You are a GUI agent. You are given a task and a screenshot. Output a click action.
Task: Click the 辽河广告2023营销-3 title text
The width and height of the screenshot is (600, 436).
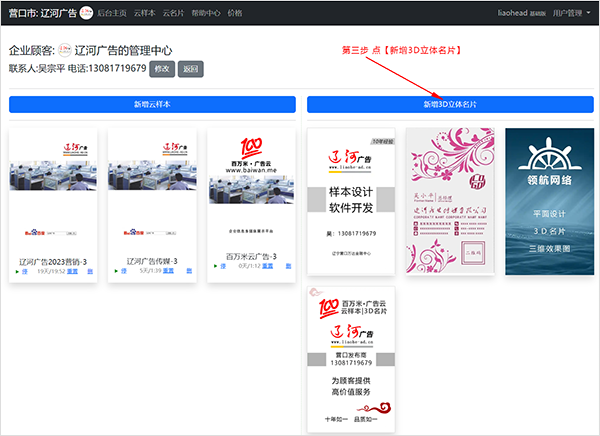[x=53, y=262]
